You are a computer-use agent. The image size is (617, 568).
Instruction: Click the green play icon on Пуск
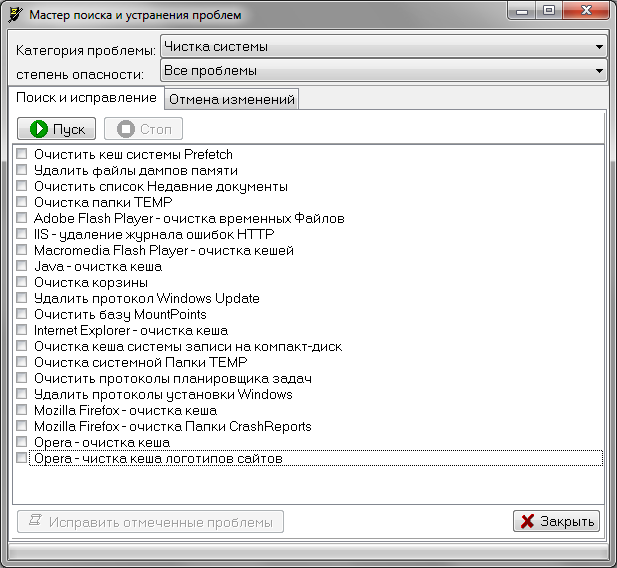[39, 129]
